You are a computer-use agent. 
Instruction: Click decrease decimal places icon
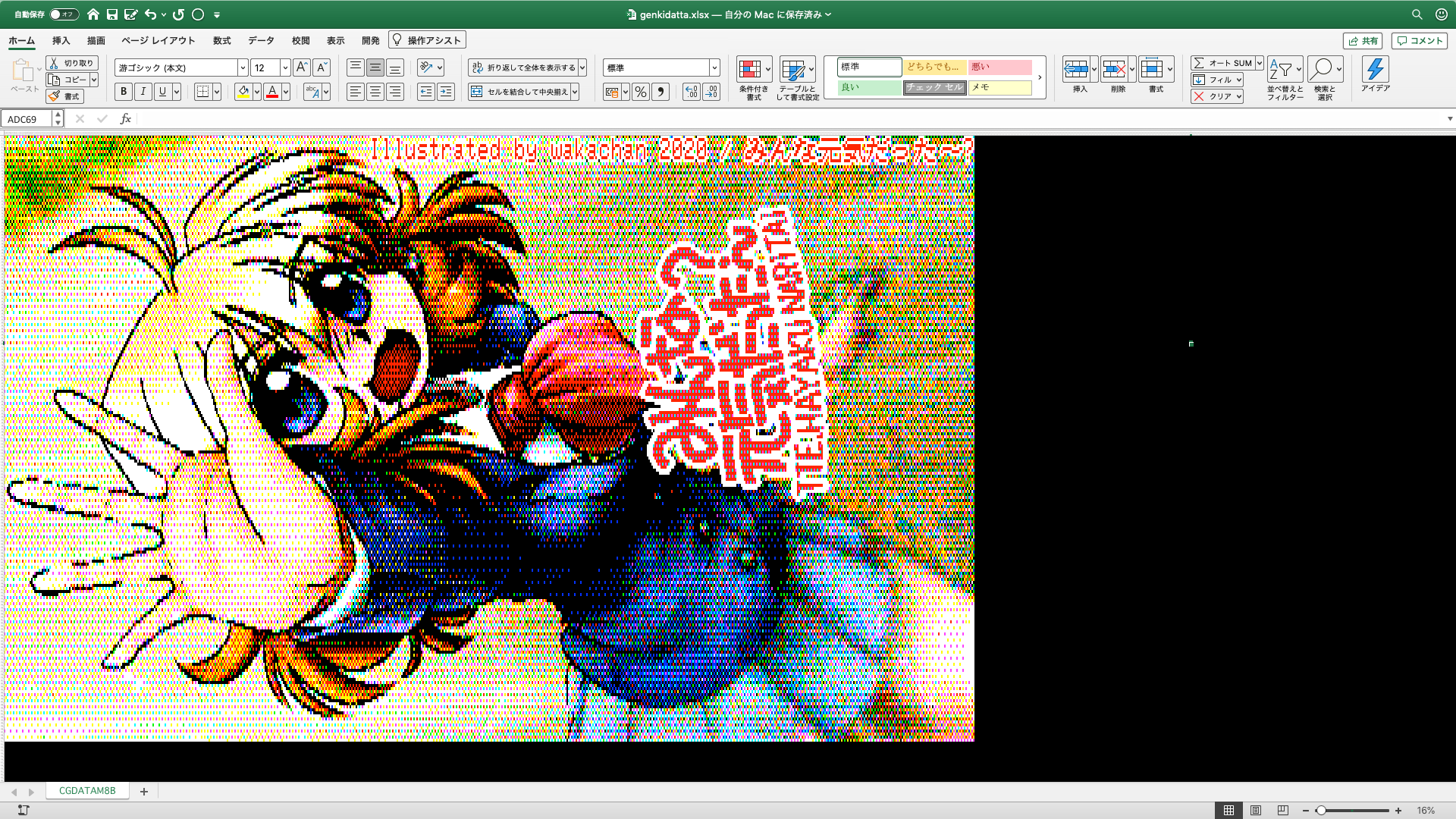tap(711, 92)
